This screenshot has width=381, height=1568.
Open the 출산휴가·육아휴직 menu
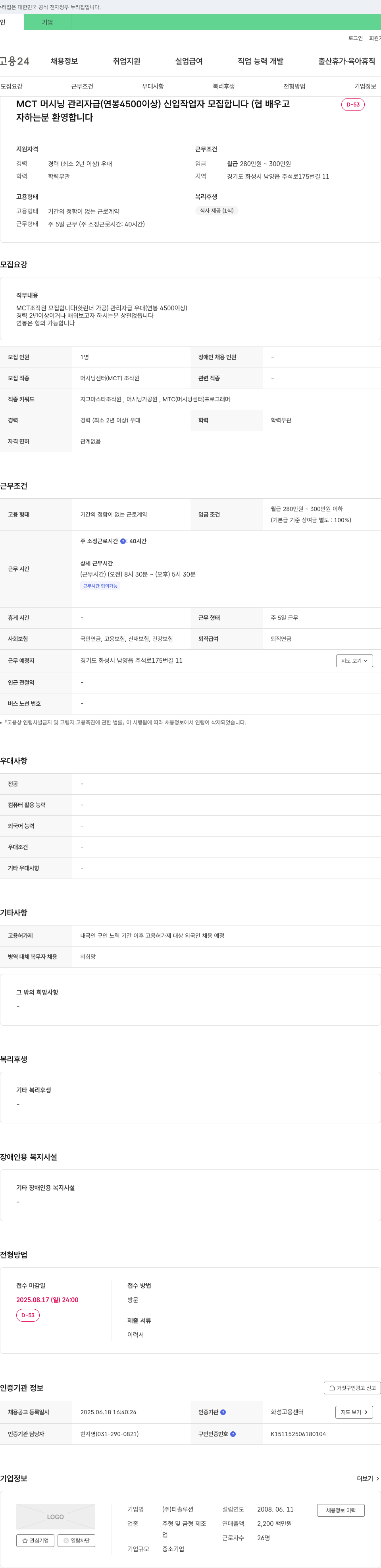click(x=346, y=61)
